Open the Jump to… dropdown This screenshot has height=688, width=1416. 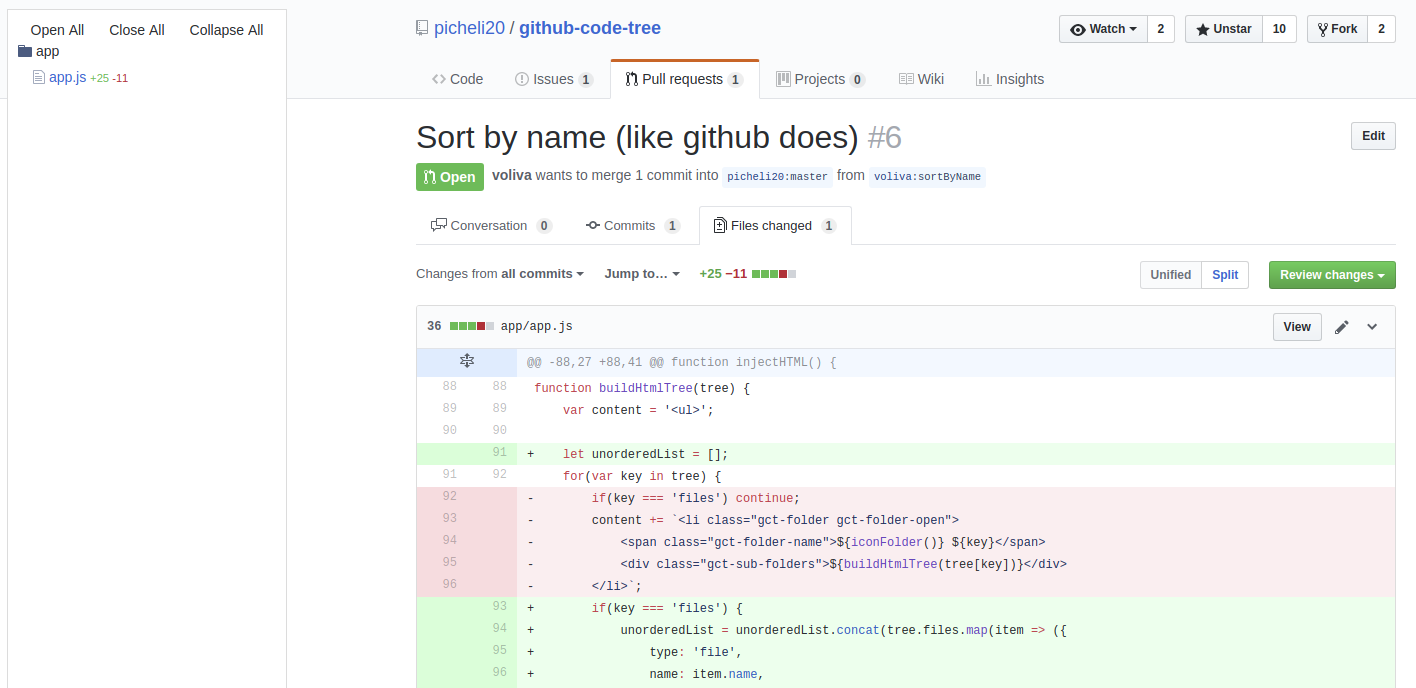click(x=642, y=274)
